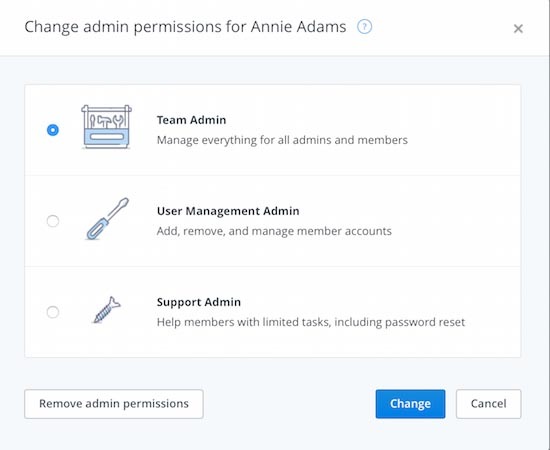This screenshot has width=550, height=450.
Task: Choose the User Management Admin radio button
Action: pos(53,221)
